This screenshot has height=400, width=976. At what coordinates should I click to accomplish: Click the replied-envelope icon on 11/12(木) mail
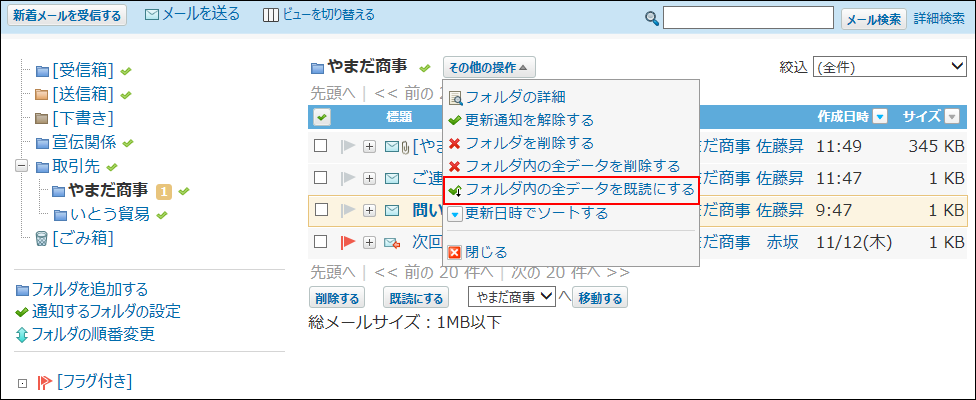[x=393, y=243]
